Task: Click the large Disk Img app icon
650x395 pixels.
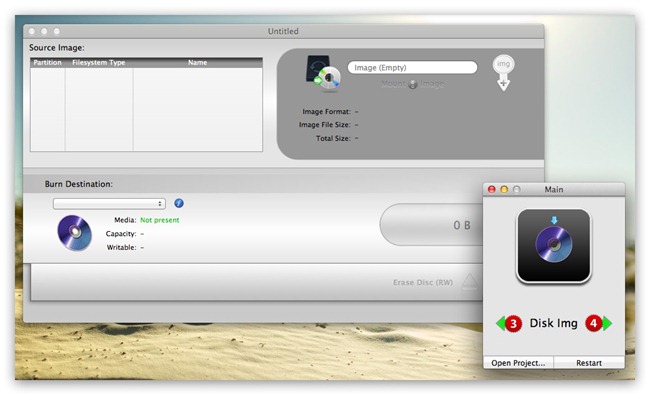Action: point(553,246)
